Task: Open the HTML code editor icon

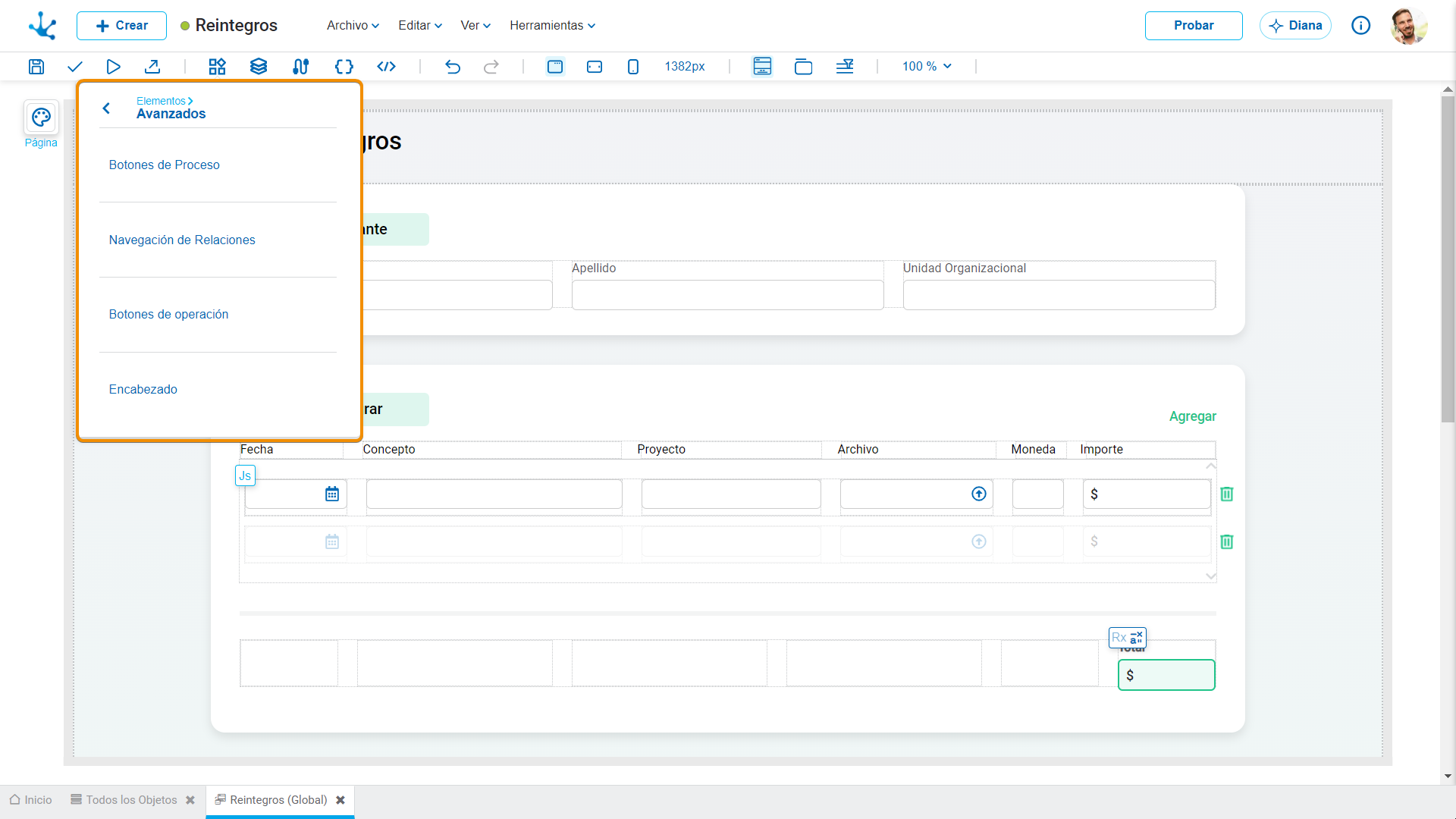Action: coord(387,67)
